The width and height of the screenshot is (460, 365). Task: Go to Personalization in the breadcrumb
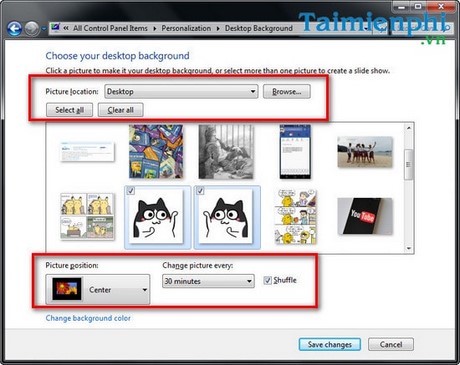[x=186, y=28]
